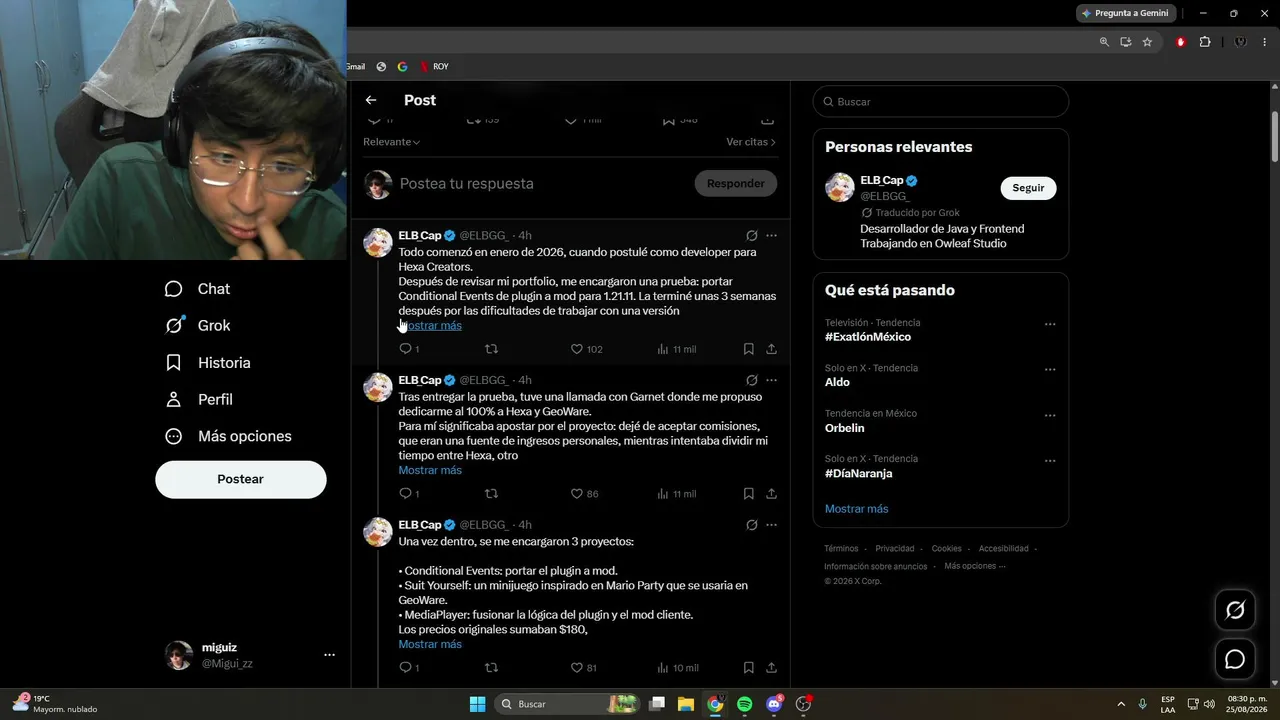The image size is (1280, 720).
Task: Open Grok icon on the Garnet reply
Action: pos(752,380)
